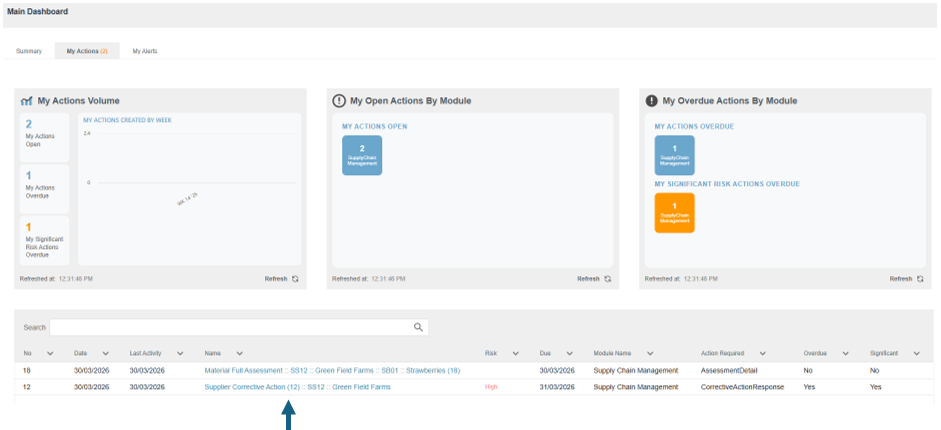
Task: Click the My Open Actions By Module exclamation icon
Action: 338,101
